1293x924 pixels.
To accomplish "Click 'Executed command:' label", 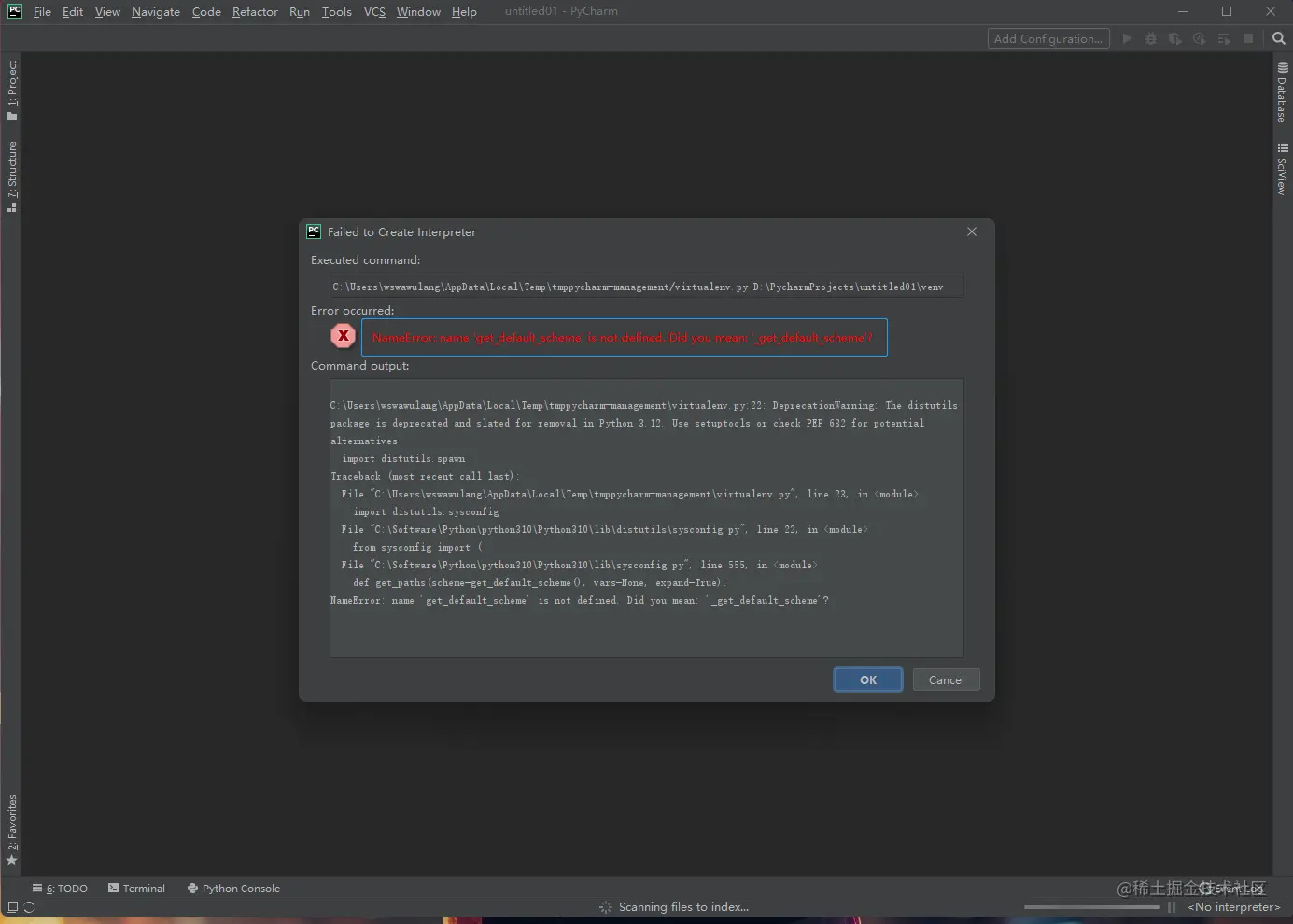I will (365, 259).
